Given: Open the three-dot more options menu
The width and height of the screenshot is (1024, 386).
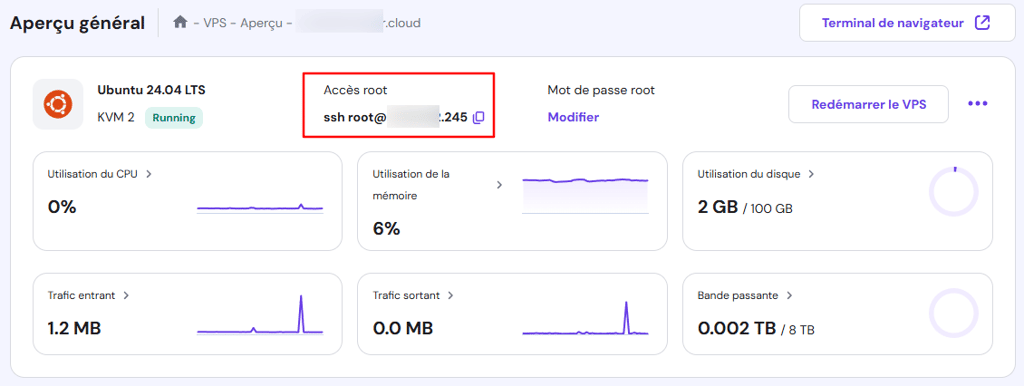Looking at the screenshot, I should pos(978,104).
